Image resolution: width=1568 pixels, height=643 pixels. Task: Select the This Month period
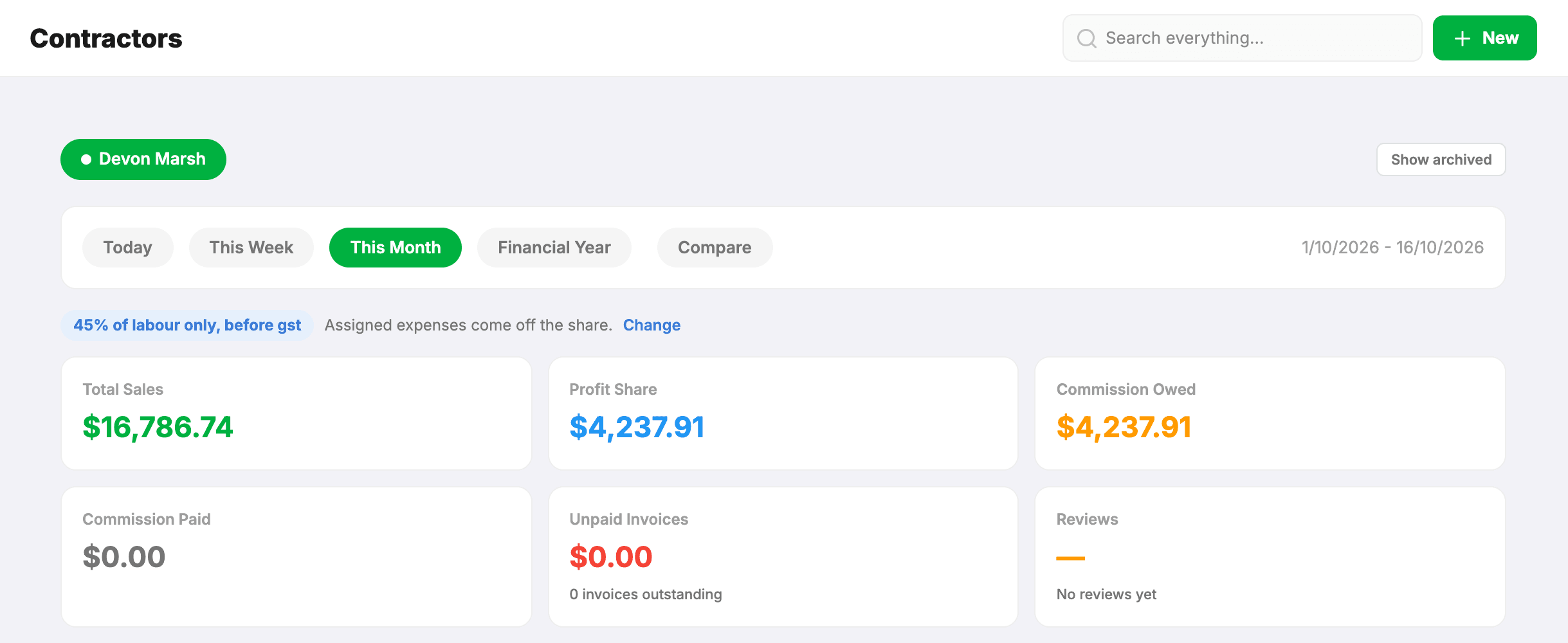coord(396,248)
